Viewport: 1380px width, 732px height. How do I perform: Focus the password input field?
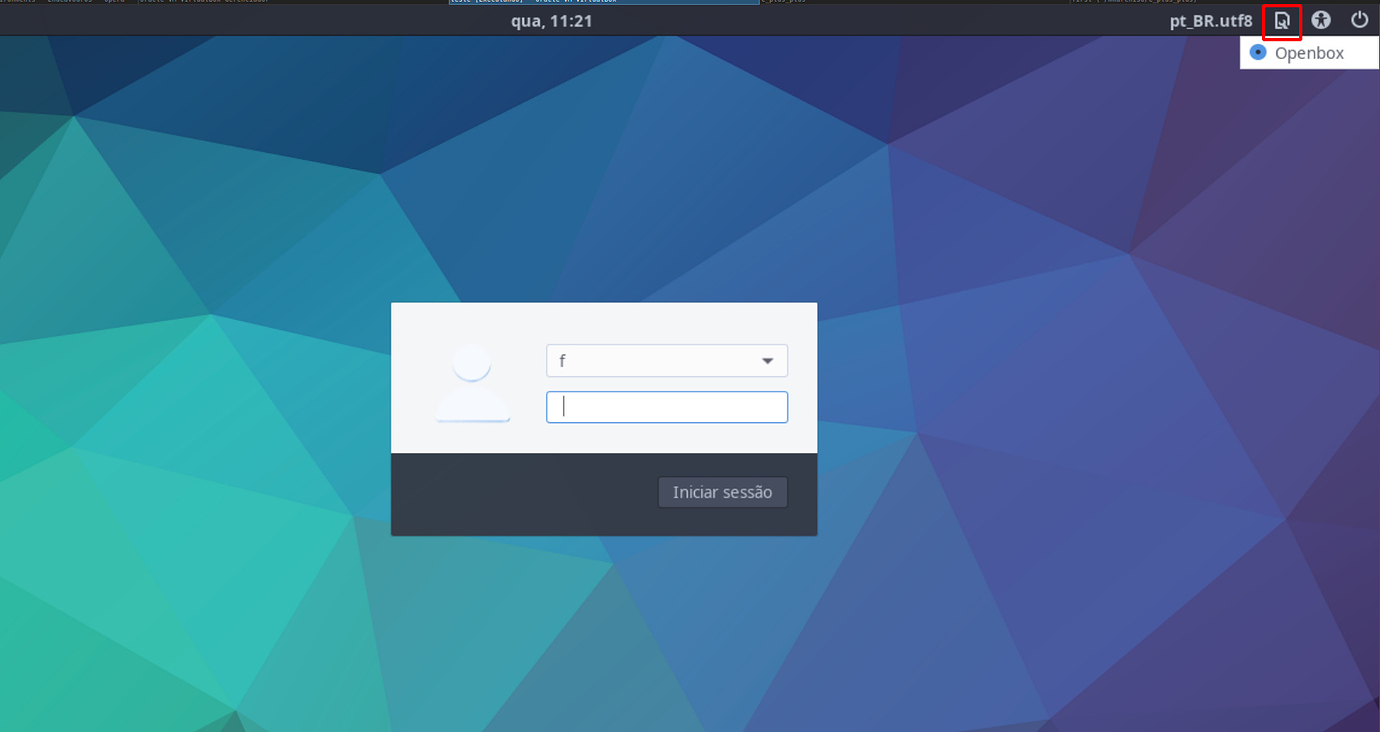667,407
